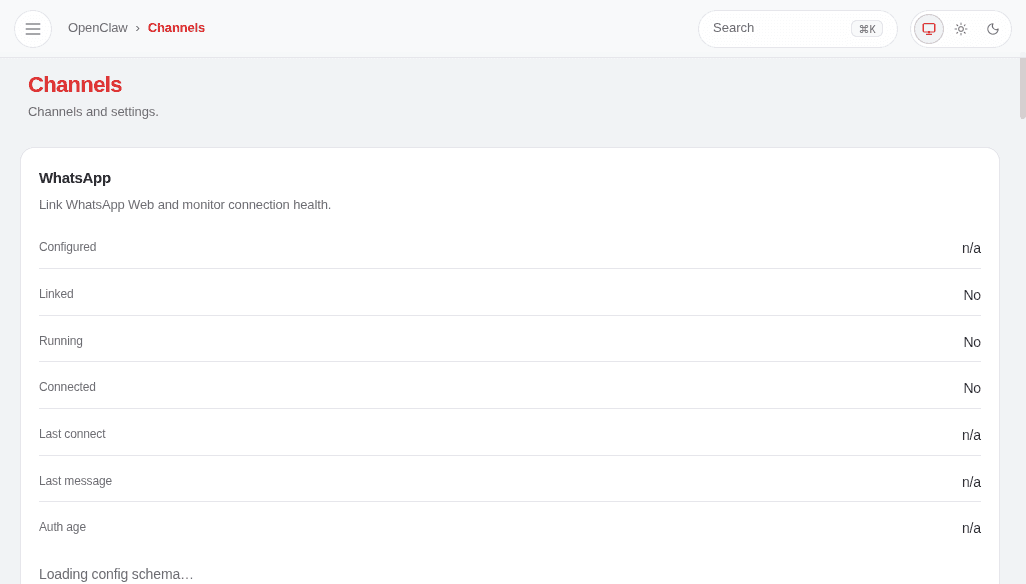
Task: Select Channels in the breadcrumb
Action: click(x=176, y=27)
